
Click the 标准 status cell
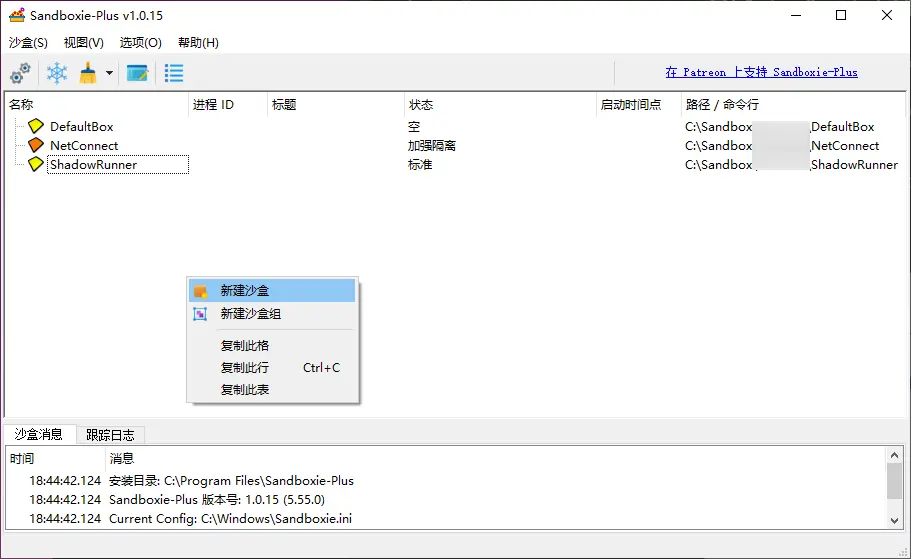click(x=419, y=164)
